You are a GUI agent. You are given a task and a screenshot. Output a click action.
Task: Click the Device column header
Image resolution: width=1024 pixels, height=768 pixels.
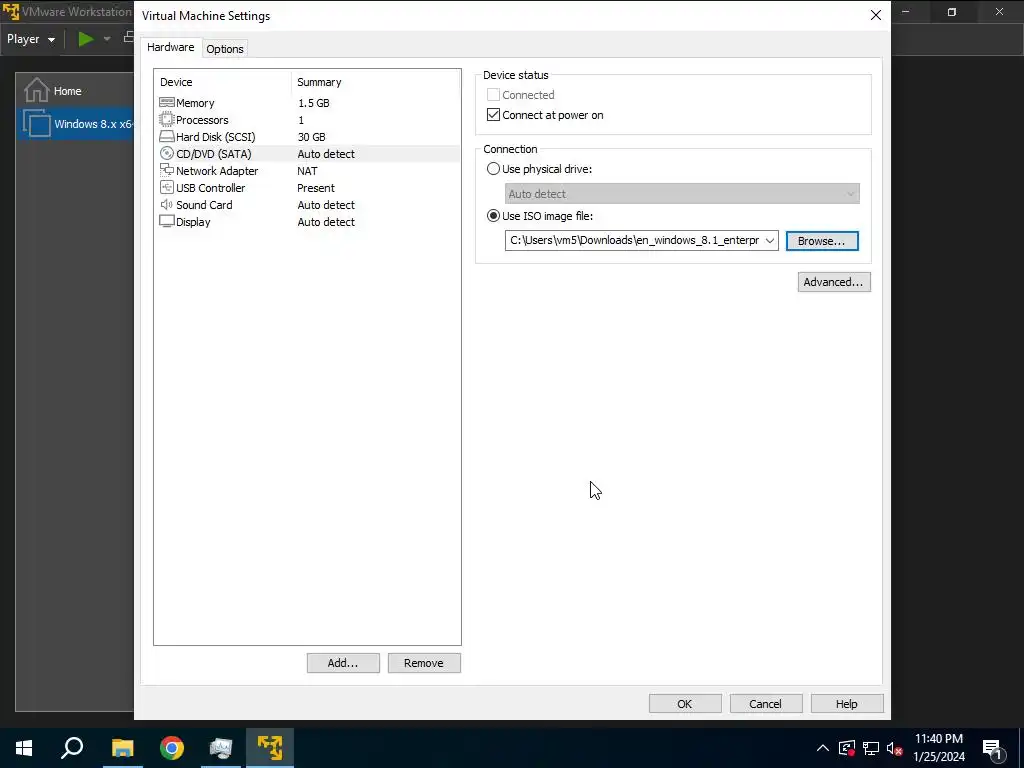pyautogui.click(x=222, y=82)
